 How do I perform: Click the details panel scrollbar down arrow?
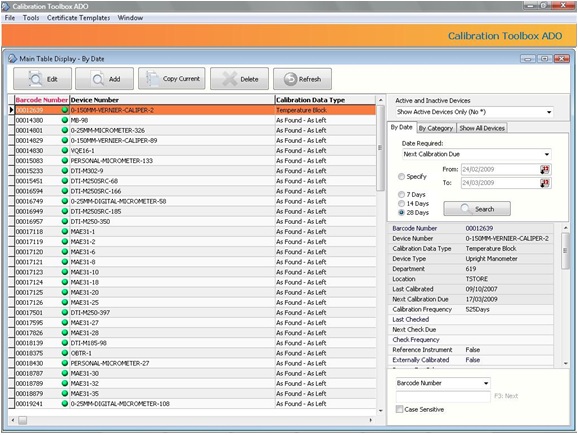[x=566, y=363]
